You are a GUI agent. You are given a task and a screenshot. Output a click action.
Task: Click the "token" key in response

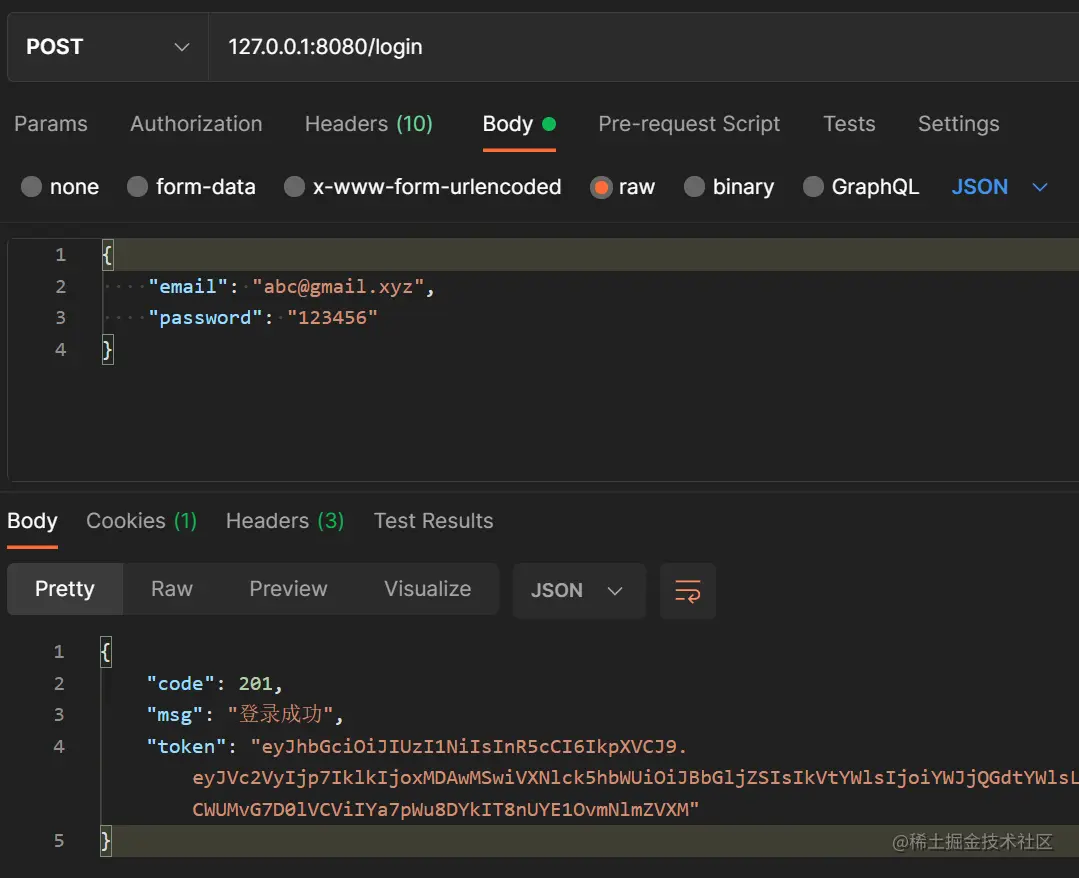coord(186,747)
